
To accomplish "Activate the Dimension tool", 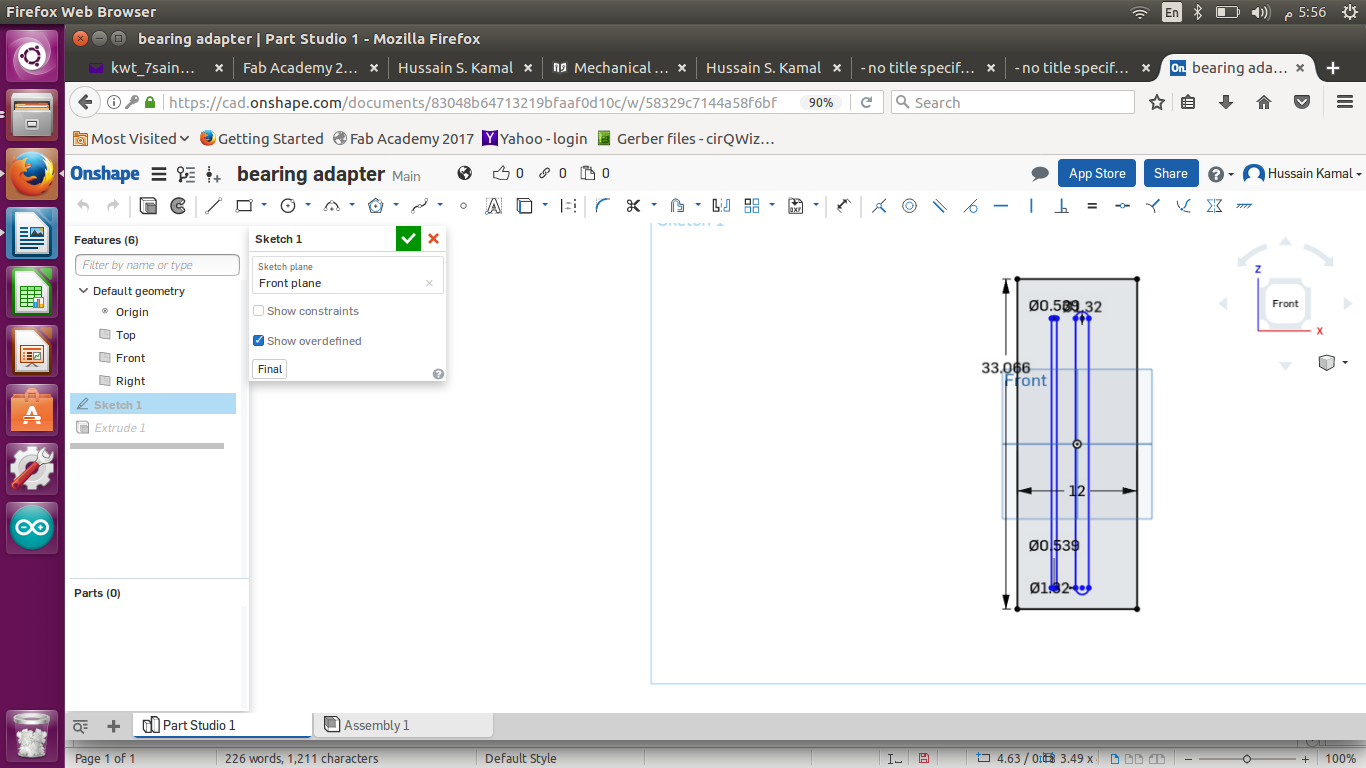I will tap(843, 206).
